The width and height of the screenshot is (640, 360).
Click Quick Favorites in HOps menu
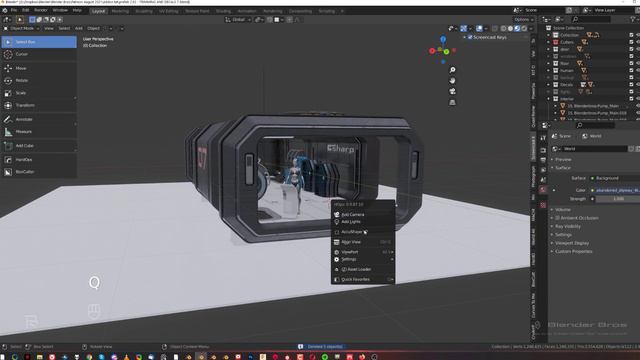(x=362, y=280)
